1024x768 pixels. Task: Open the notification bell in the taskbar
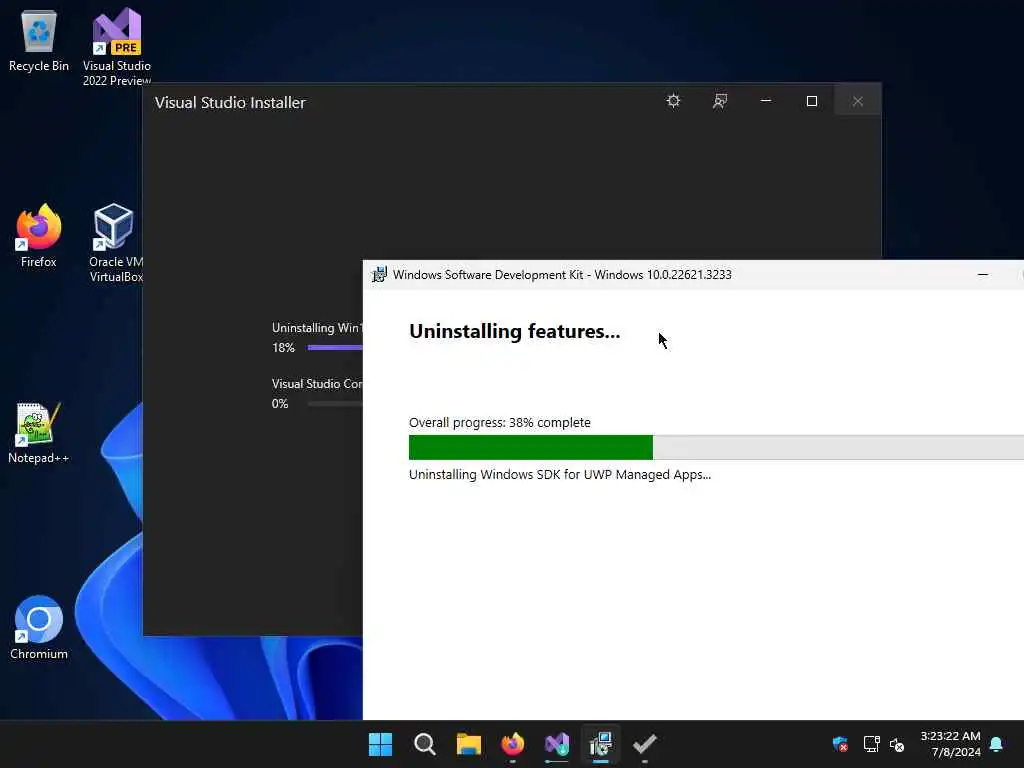tap(996, 744)
